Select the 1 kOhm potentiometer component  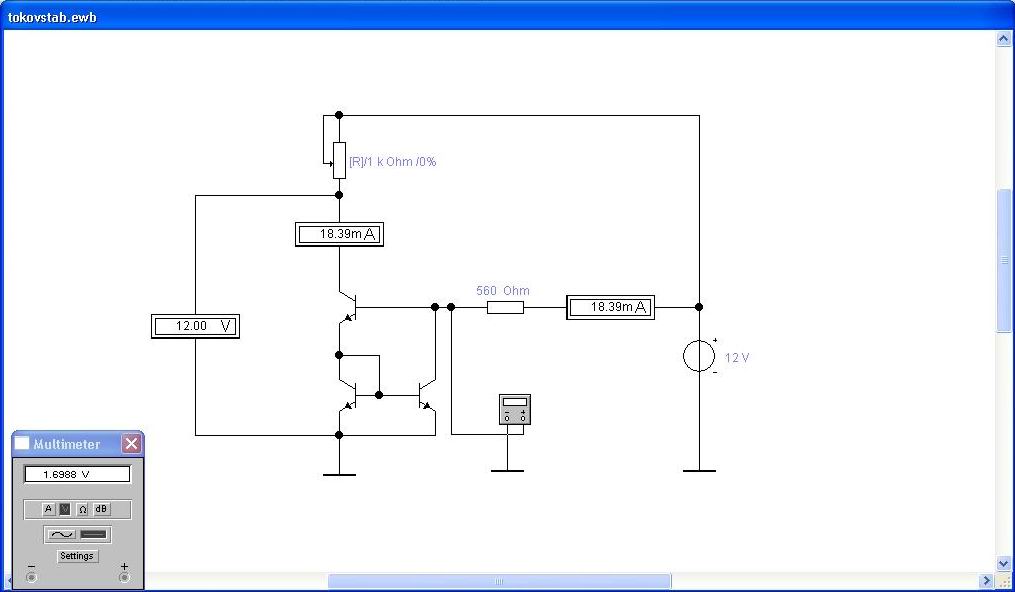(339, 160)
